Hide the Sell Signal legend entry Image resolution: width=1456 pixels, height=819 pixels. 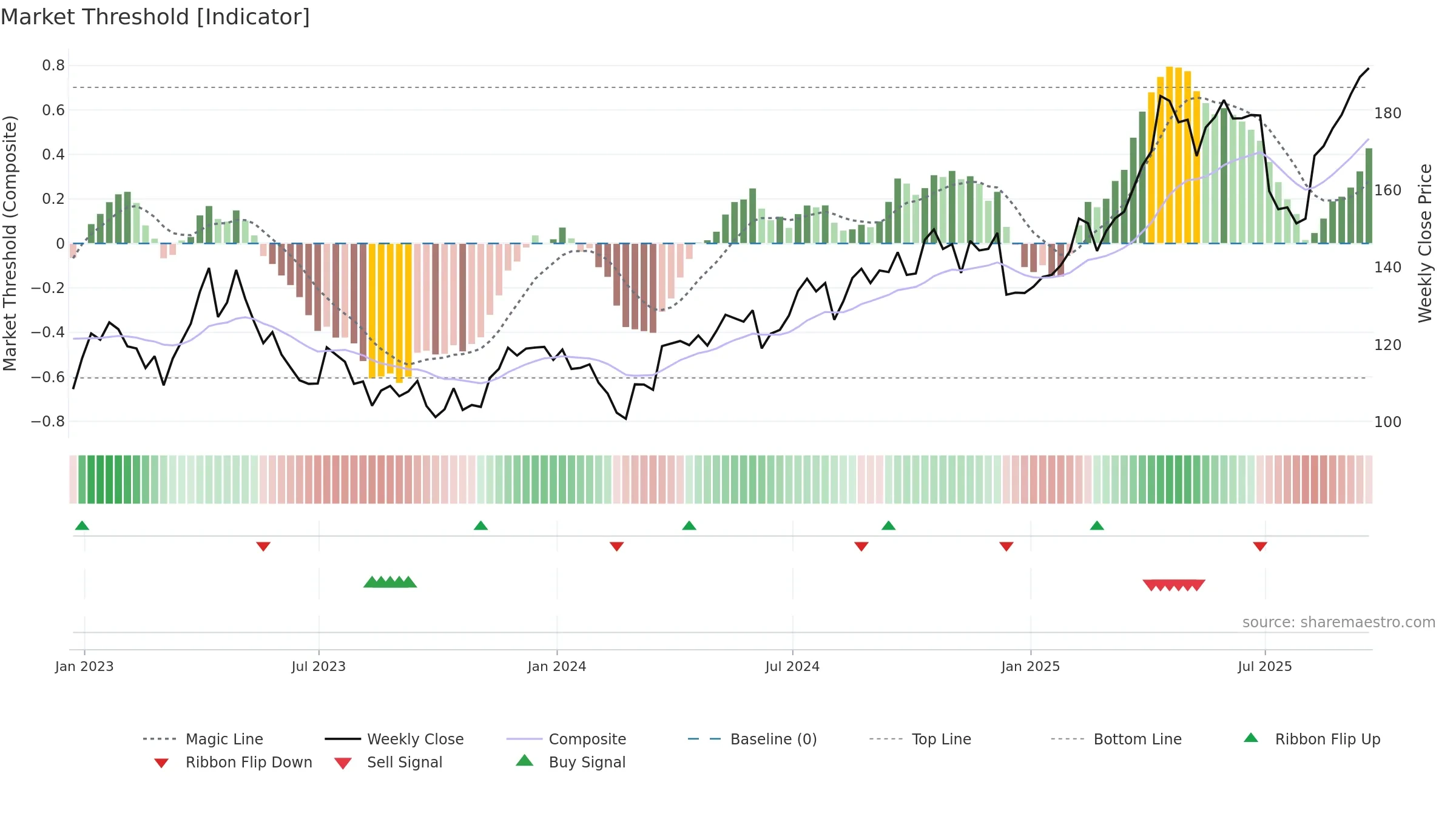(388, 762)
